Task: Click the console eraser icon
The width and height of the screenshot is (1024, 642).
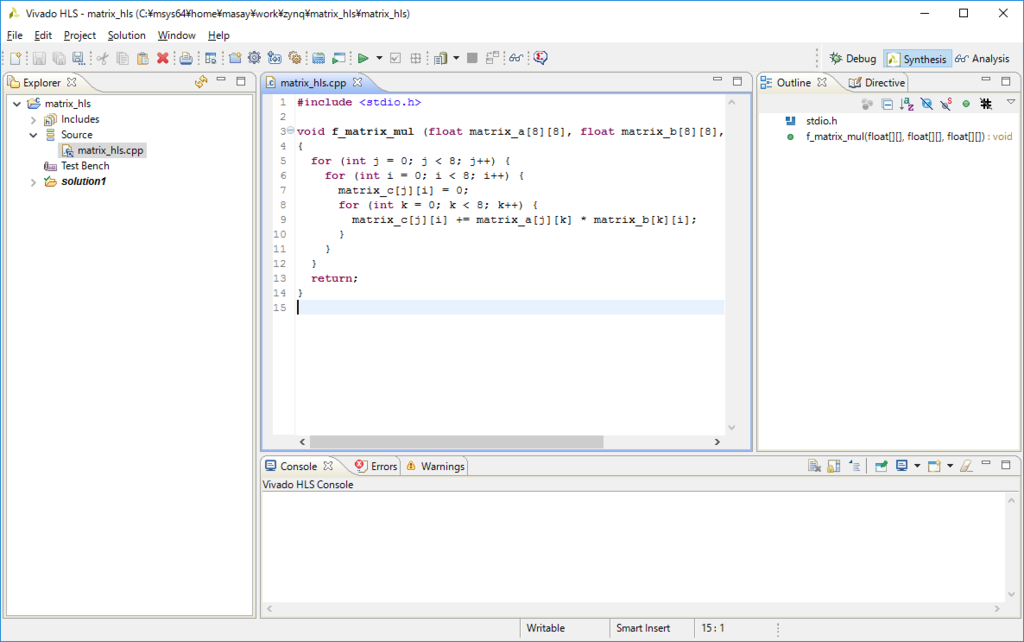Action: [967, 466]
